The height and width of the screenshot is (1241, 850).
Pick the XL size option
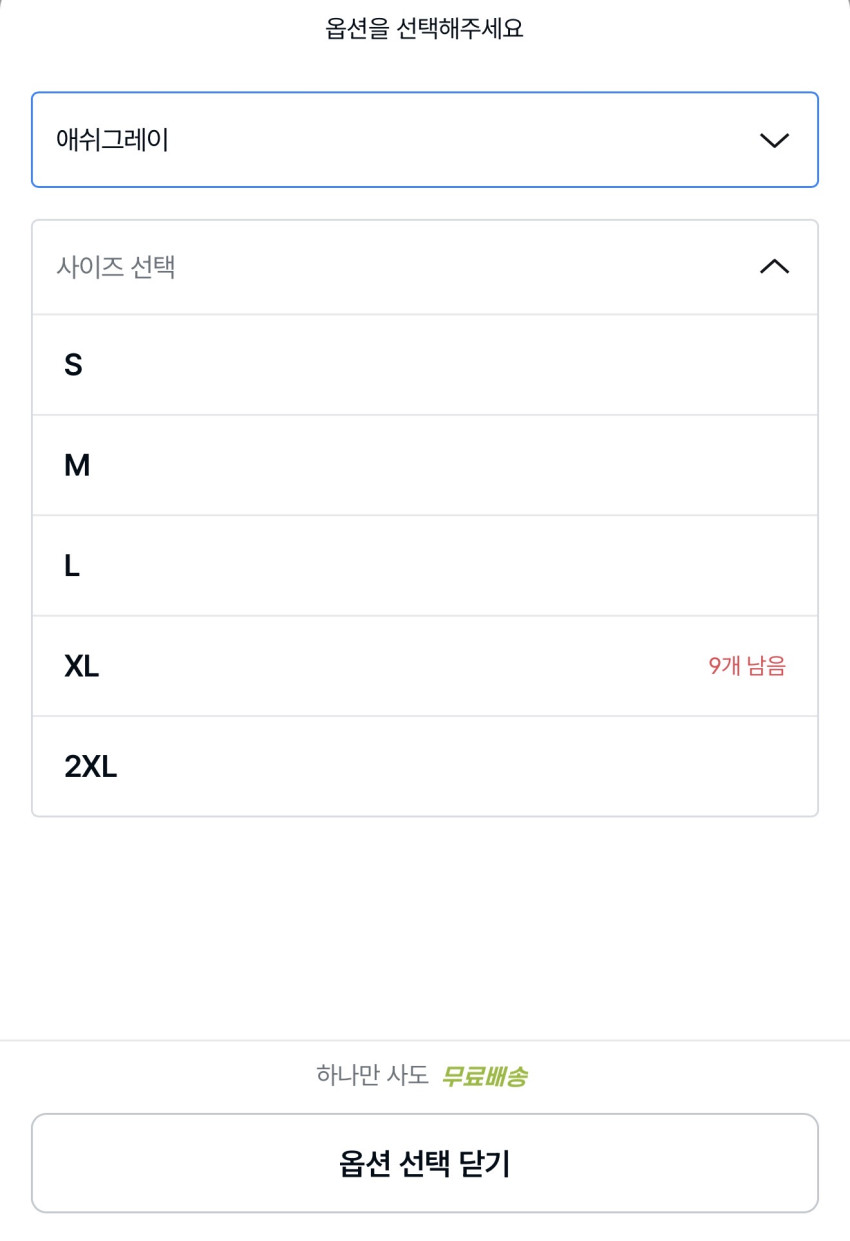click(82, 666)
